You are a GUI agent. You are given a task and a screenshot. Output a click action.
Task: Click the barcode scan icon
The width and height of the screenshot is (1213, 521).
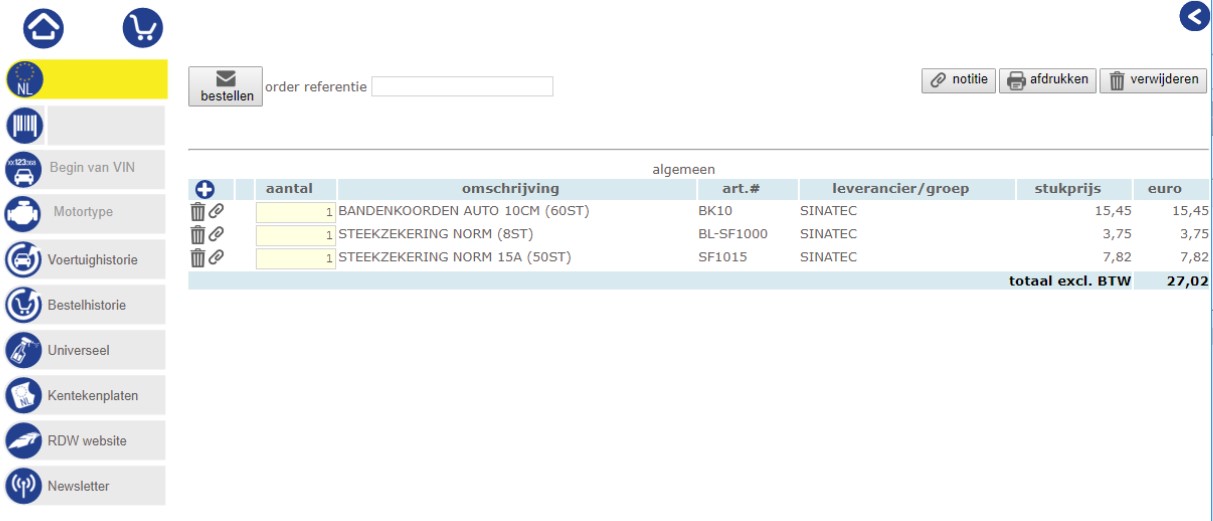[25, 126]
